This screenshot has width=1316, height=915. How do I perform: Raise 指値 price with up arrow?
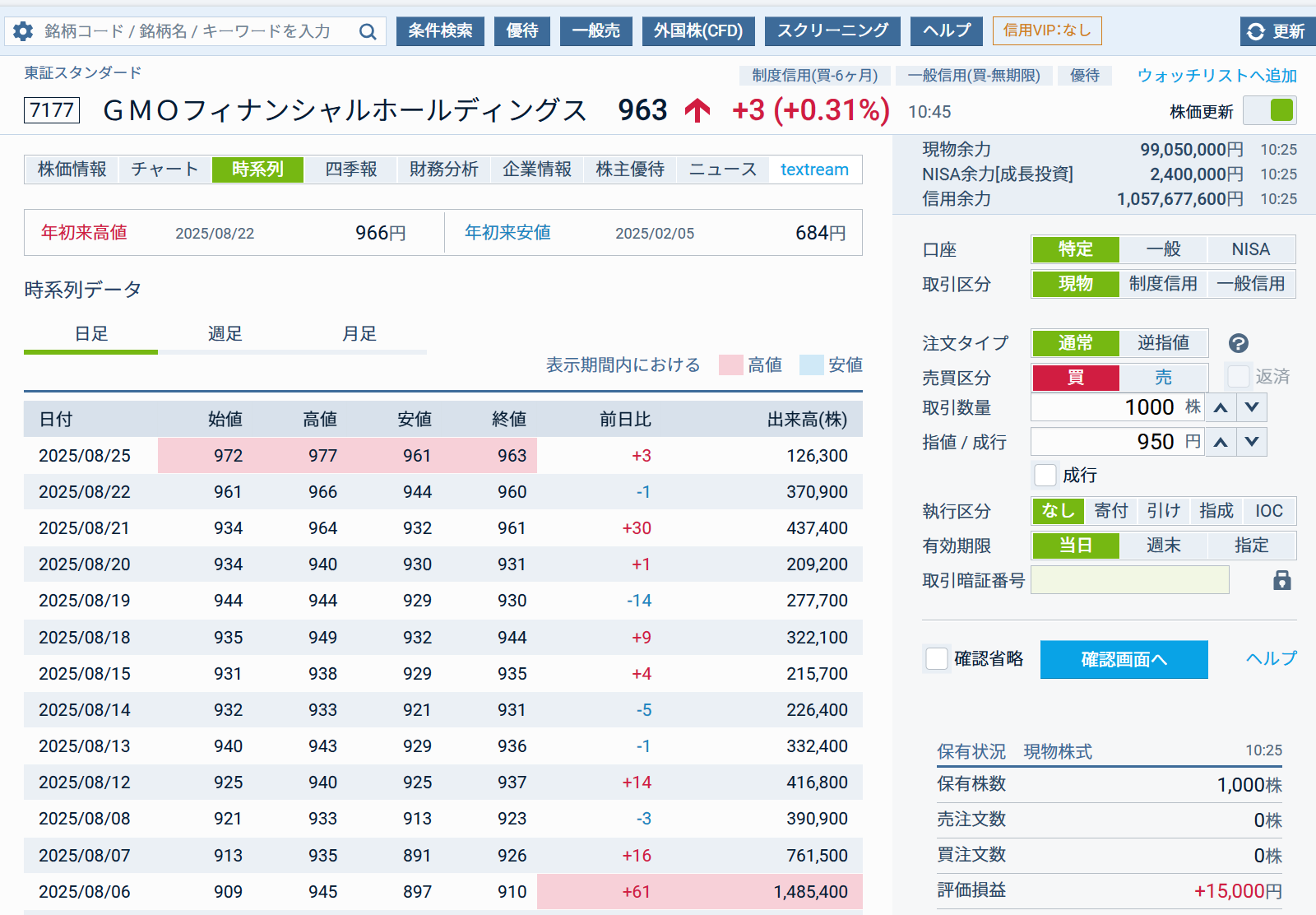tap(1221, 442)
